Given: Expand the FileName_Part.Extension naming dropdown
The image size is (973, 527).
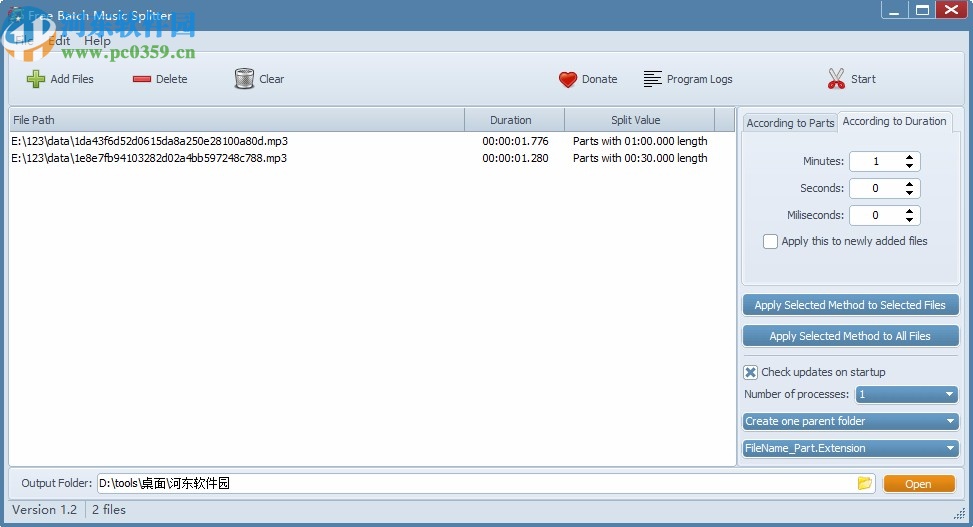Looking at the screenshot, I should tap(850, 448).
